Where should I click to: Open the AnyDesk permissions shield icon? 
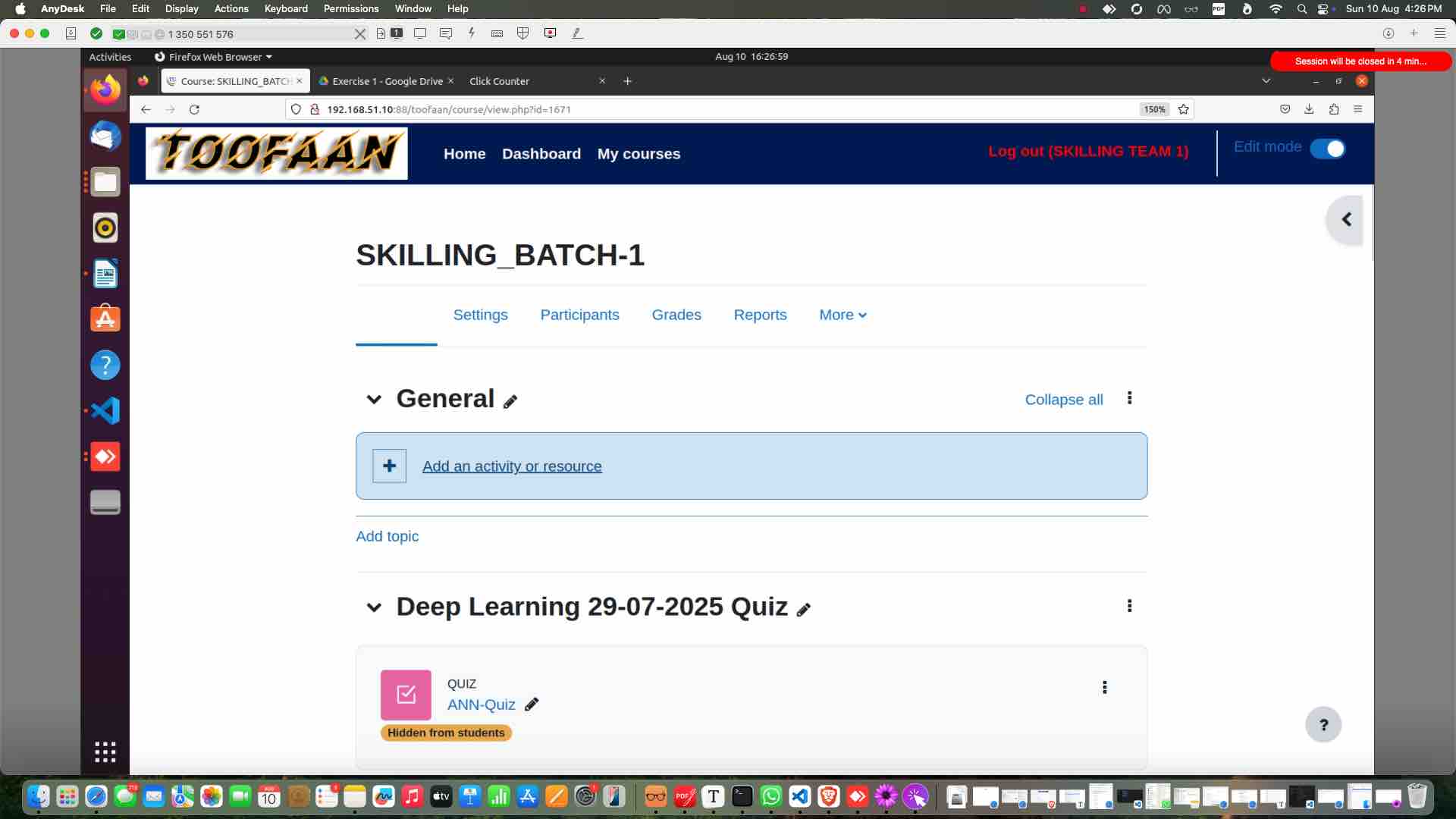[523, 33]
